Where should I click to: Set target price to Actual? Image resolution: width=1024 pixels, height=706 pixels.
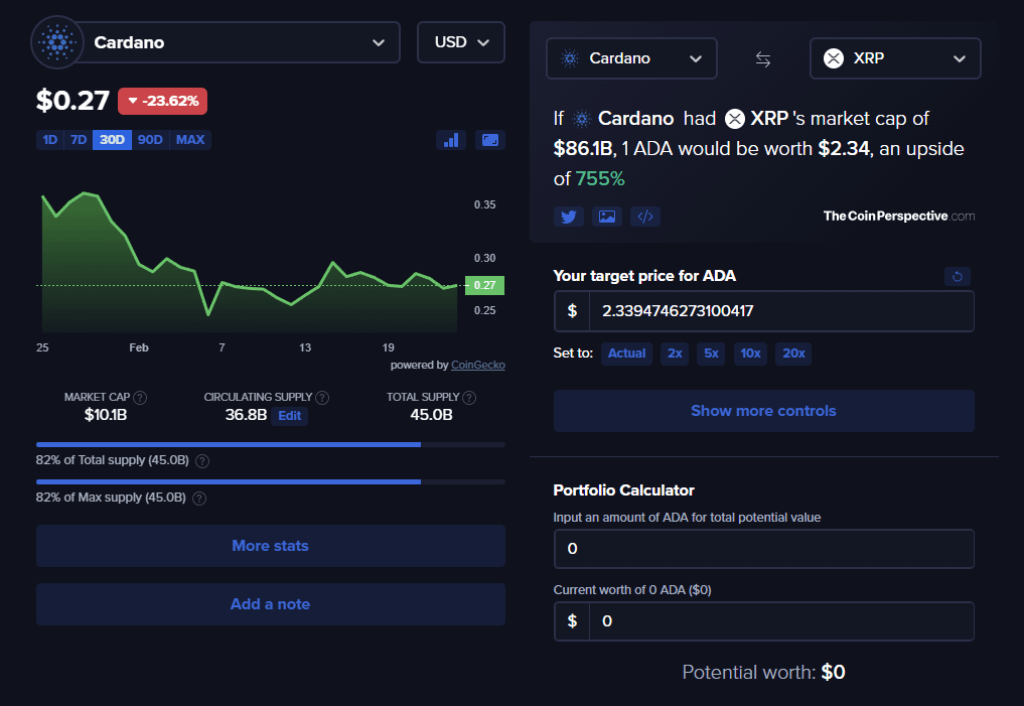tap(626, 353)
